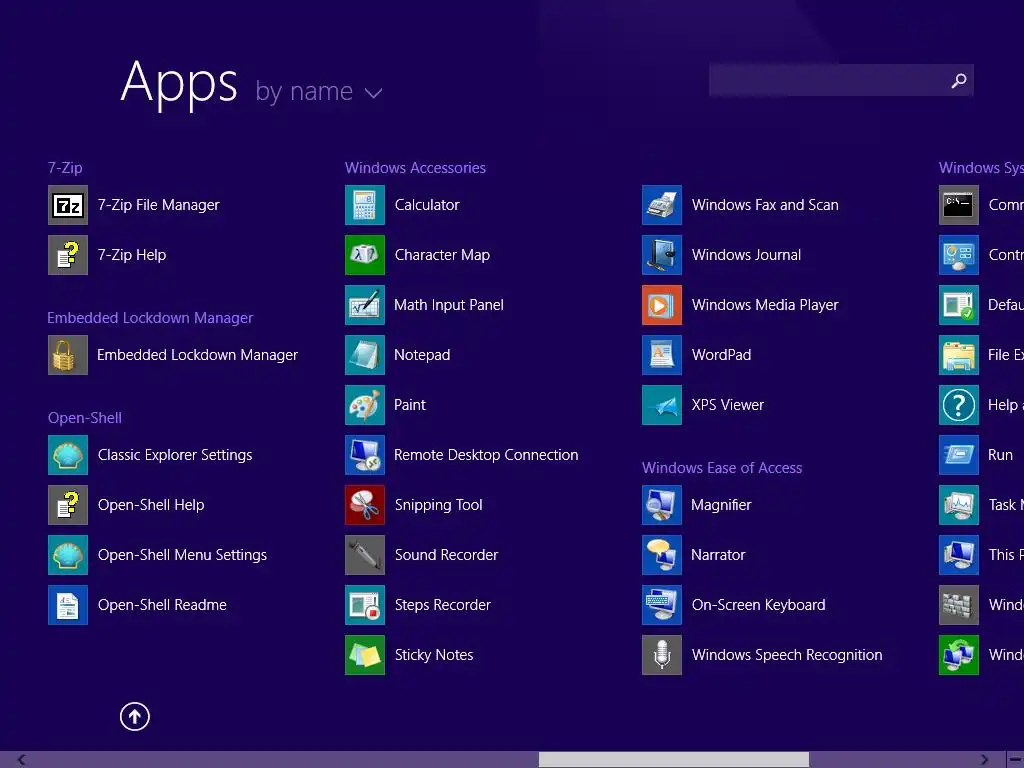Click the zoom-out minus button at scrollbar end
This screenshot has height=768, width=1024.
[1016, 760]
